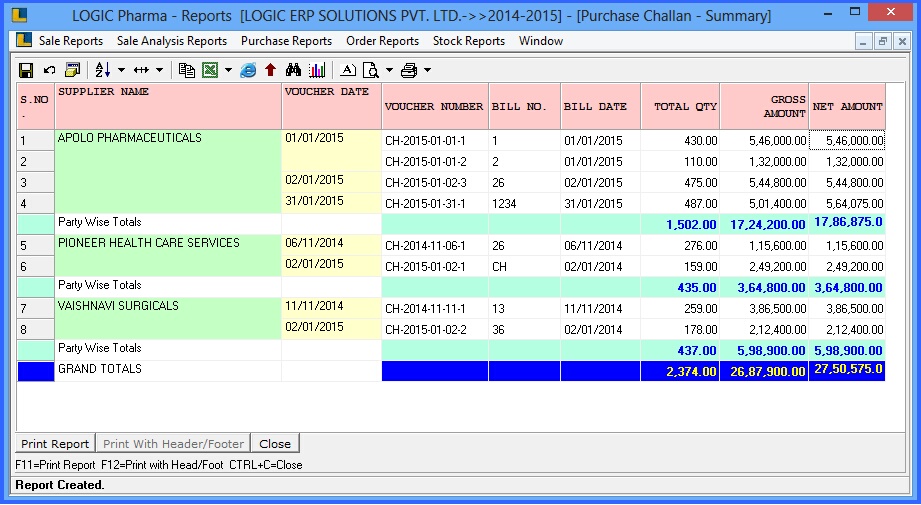This screenshot has height=505, width=921.
Task: Click the VOUCHER DATE column header
Action: pos(332,106)
